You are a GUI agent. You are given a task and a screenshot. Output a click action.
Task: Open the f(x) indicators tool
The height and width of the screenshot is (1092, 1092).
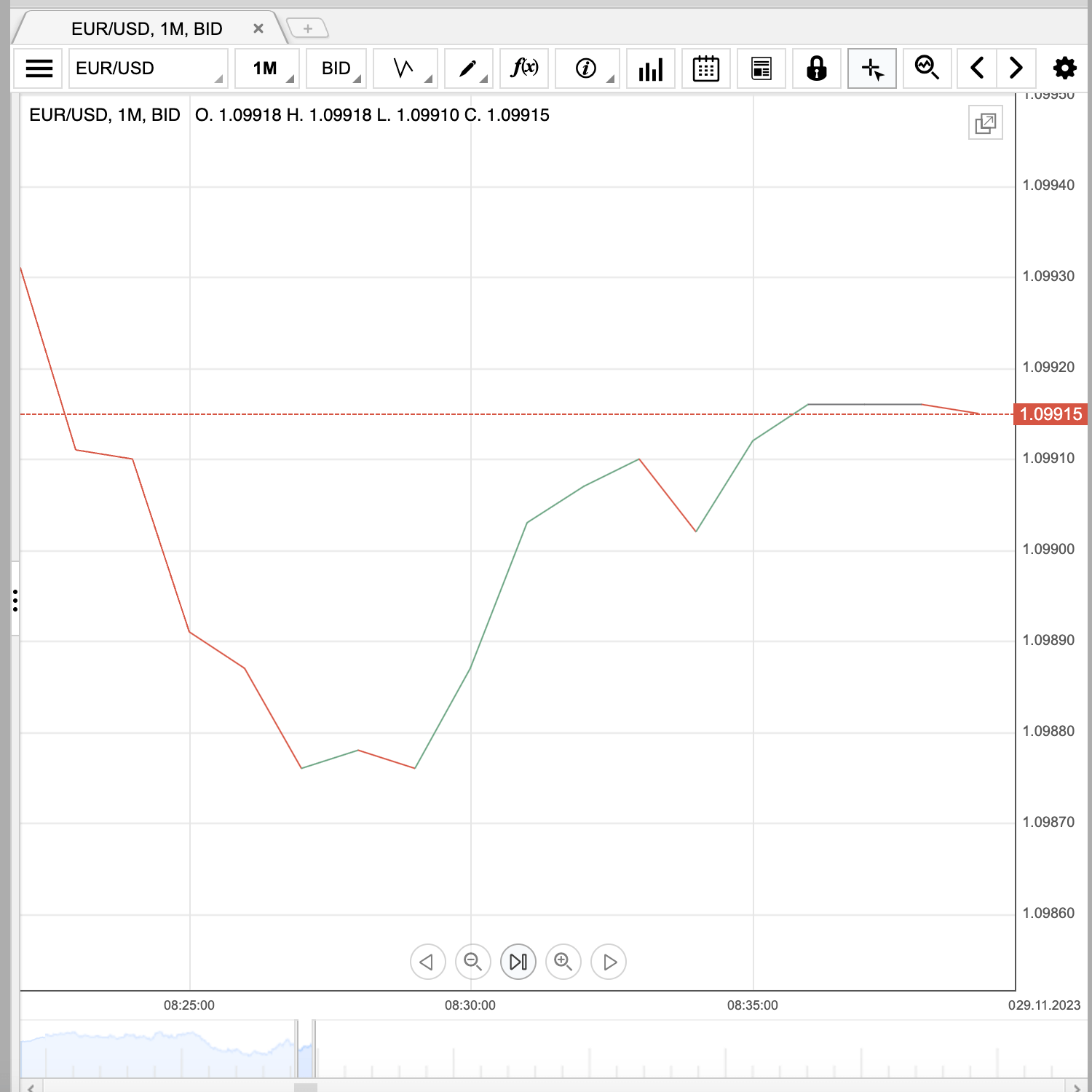tap(524, 68)
